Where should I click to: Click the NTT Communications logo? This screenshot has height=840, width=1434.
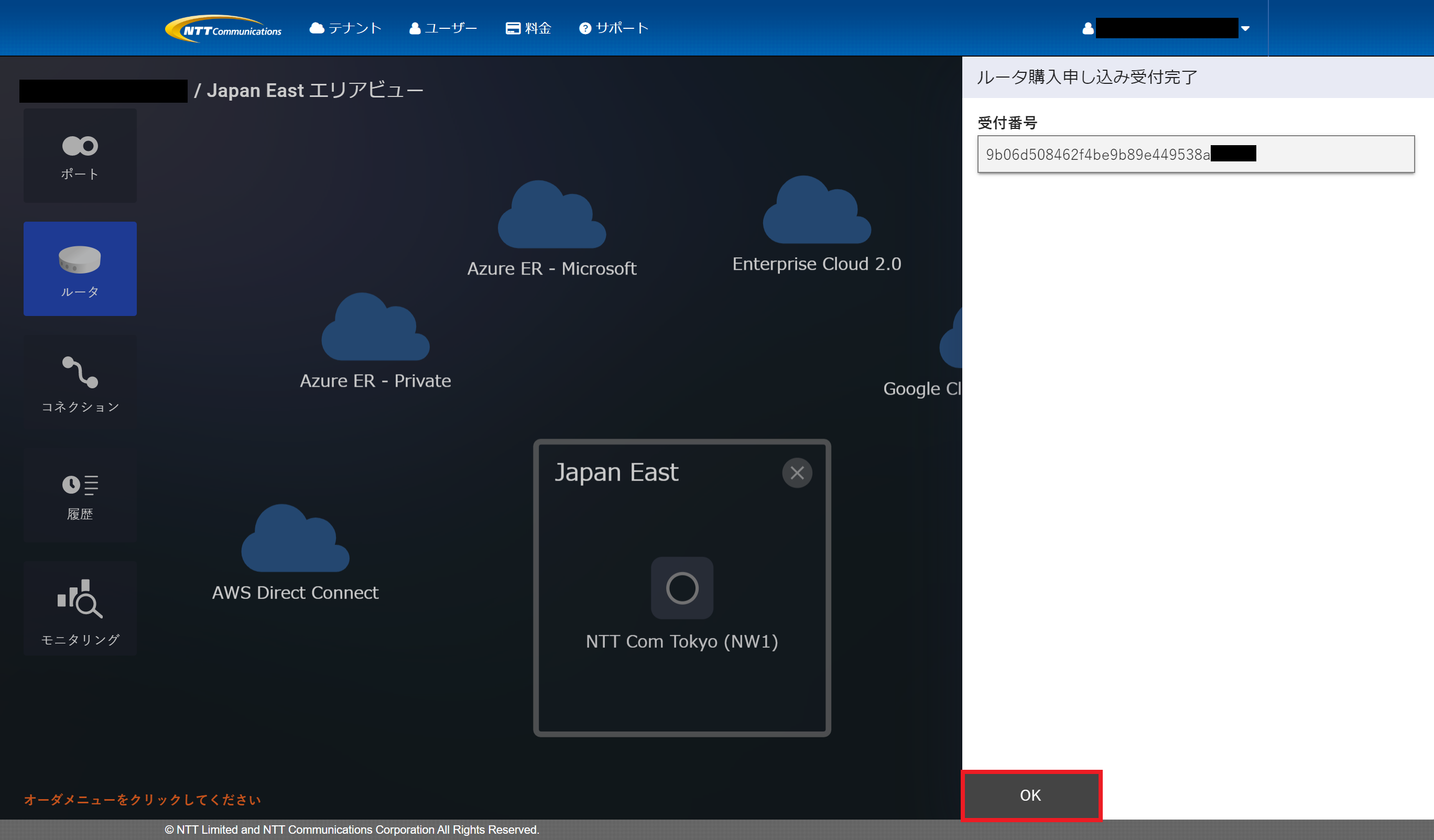coord(223,28)
